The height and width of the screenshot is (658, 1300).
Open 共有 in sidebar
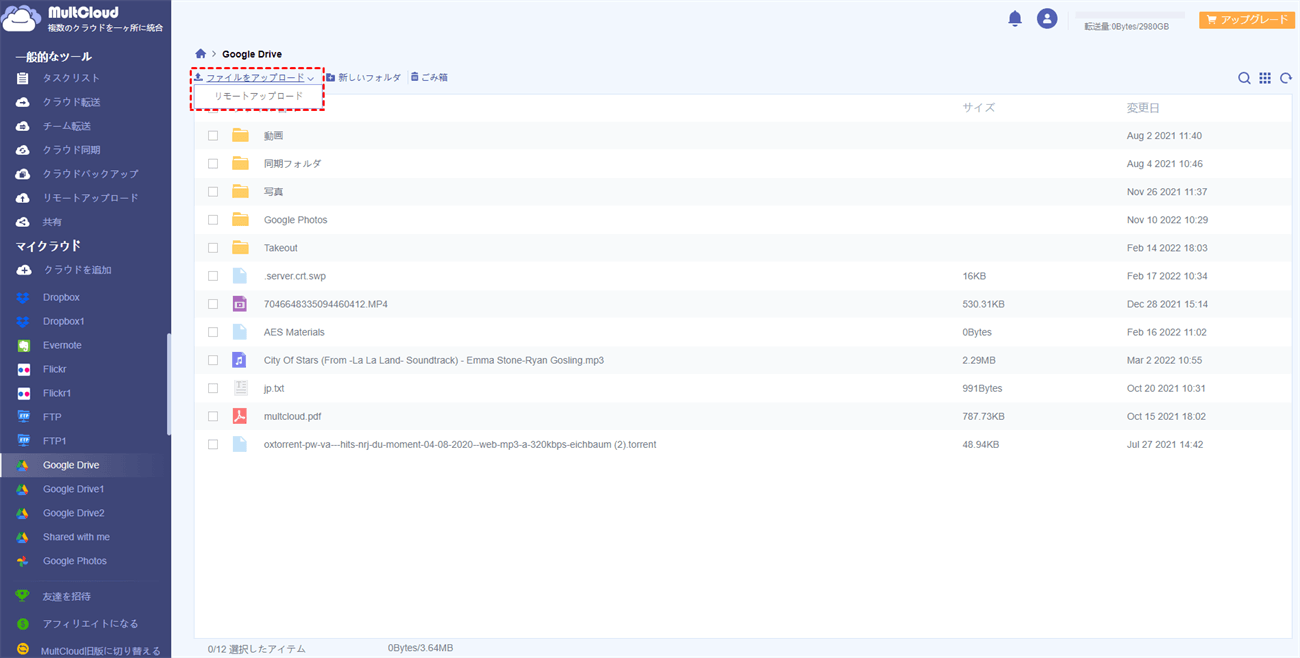pos(52,222)
